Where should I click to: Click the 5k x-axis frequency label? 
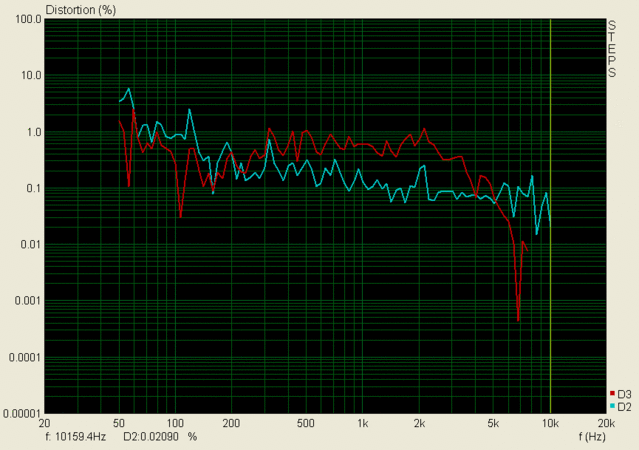493,424
